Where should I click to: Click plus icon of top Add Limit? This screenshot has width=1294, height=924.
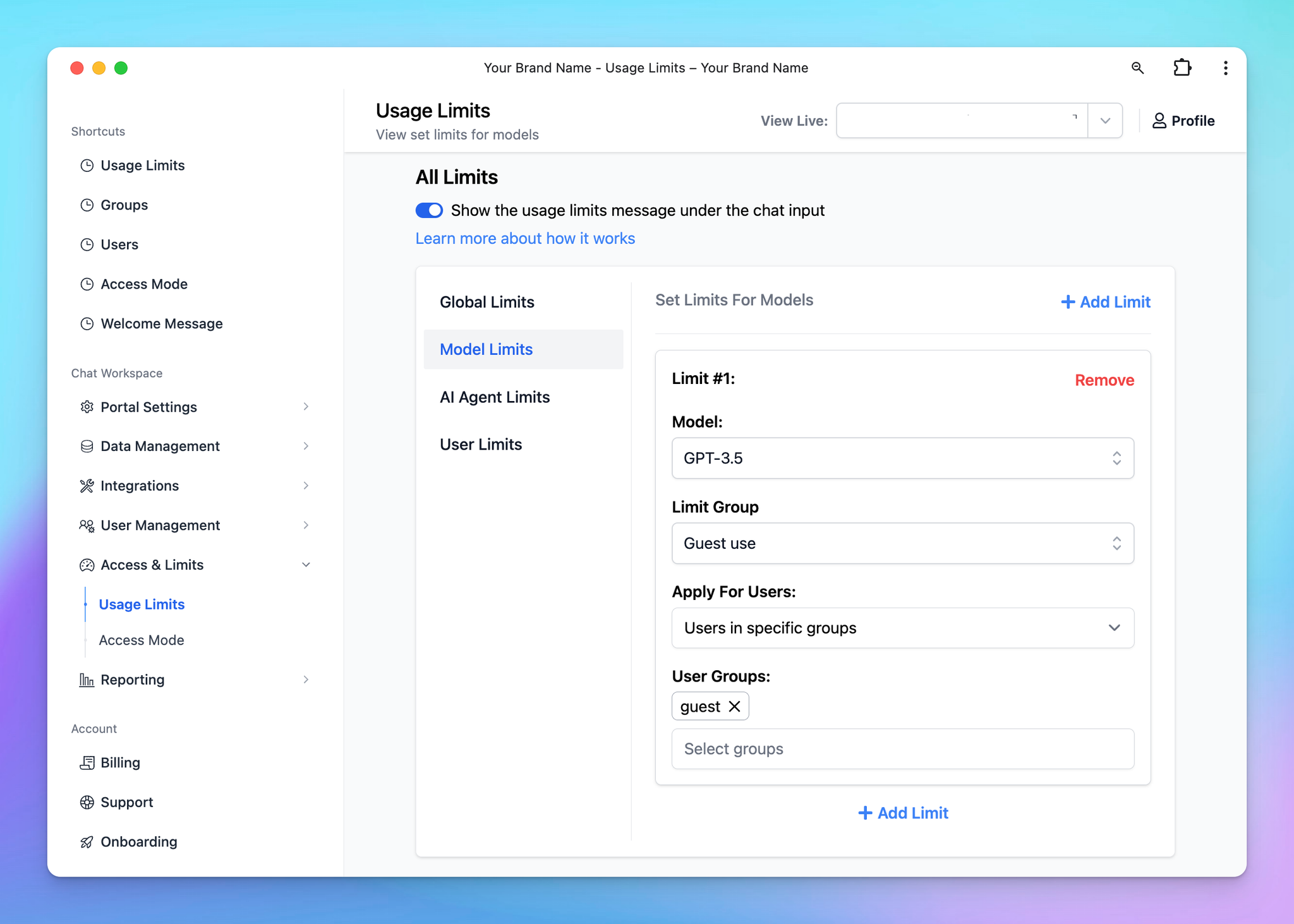[x=1068, y=302]
